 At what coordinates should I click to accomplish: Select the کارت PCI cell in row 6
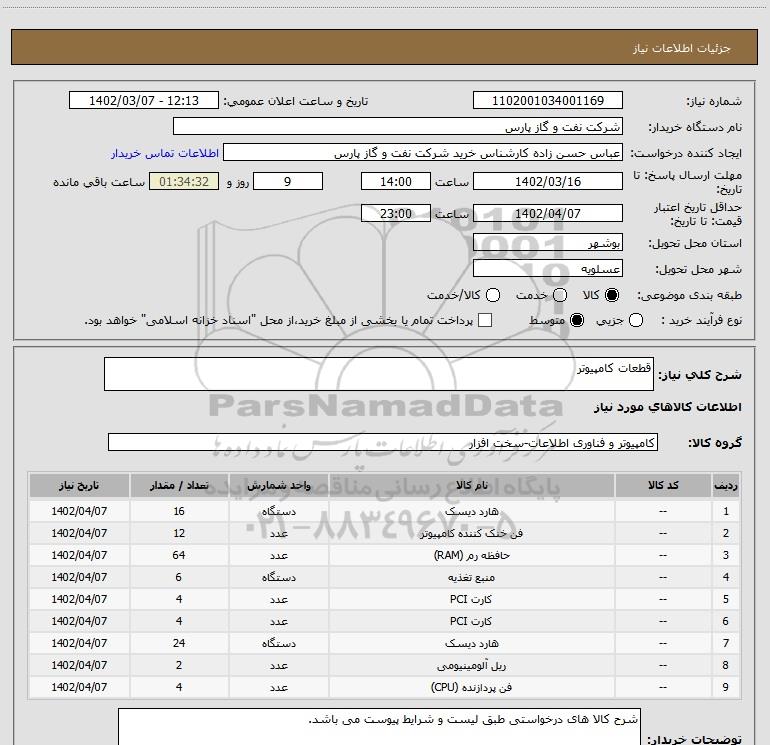pyautogui.click(x=471, y=621)
